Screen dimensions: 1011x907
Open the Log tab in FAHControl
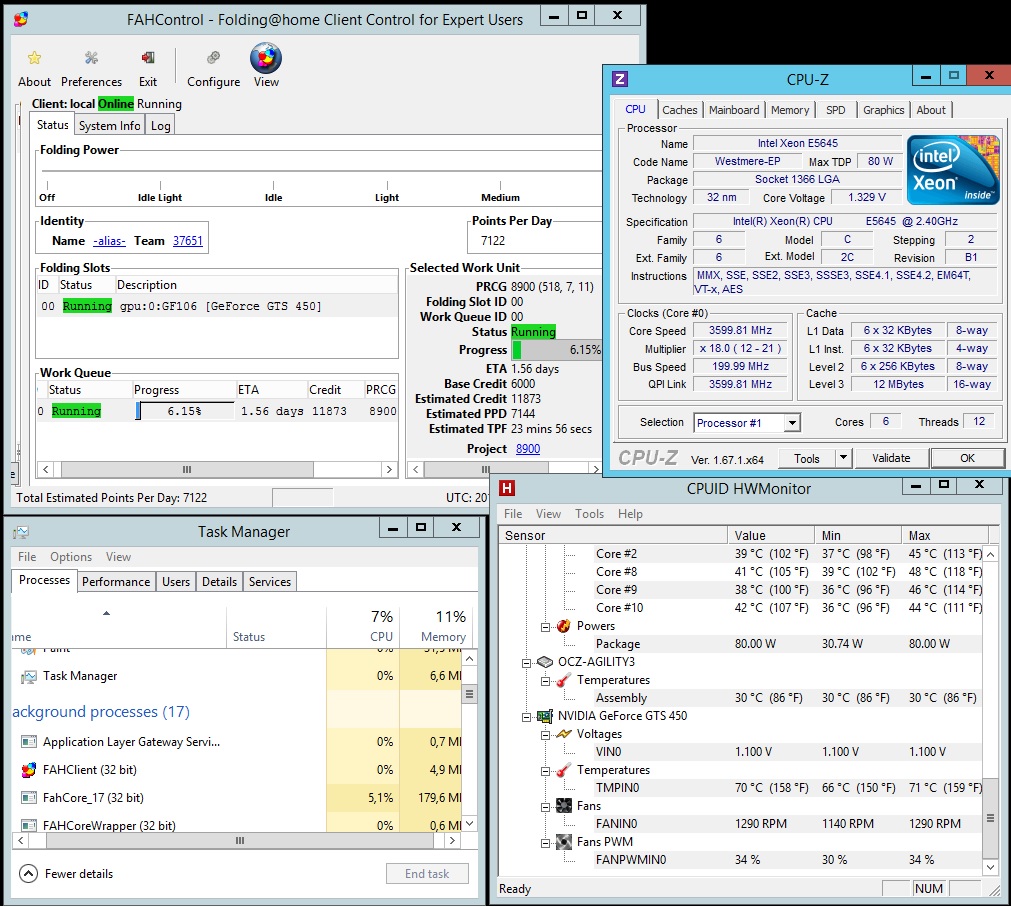(x=161, y=126)
